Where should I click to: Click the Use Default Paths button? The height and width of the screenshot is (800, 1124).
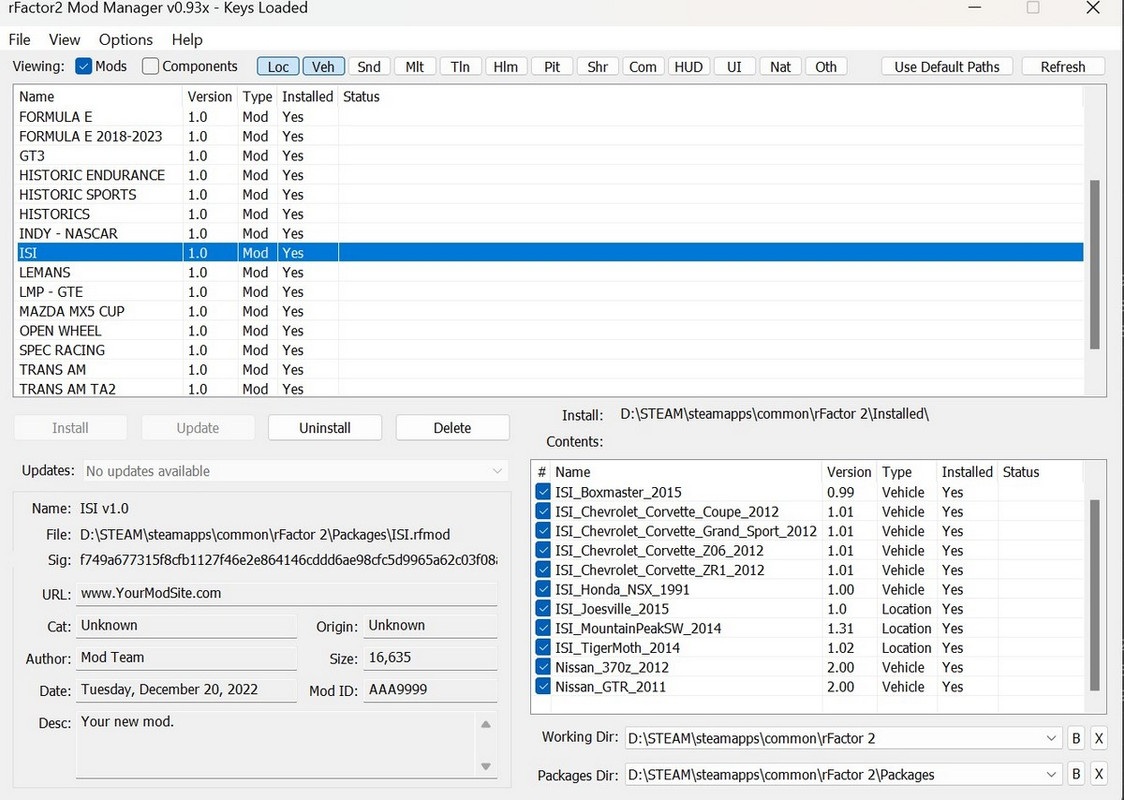pyautogui.click(x=947, y=67)
